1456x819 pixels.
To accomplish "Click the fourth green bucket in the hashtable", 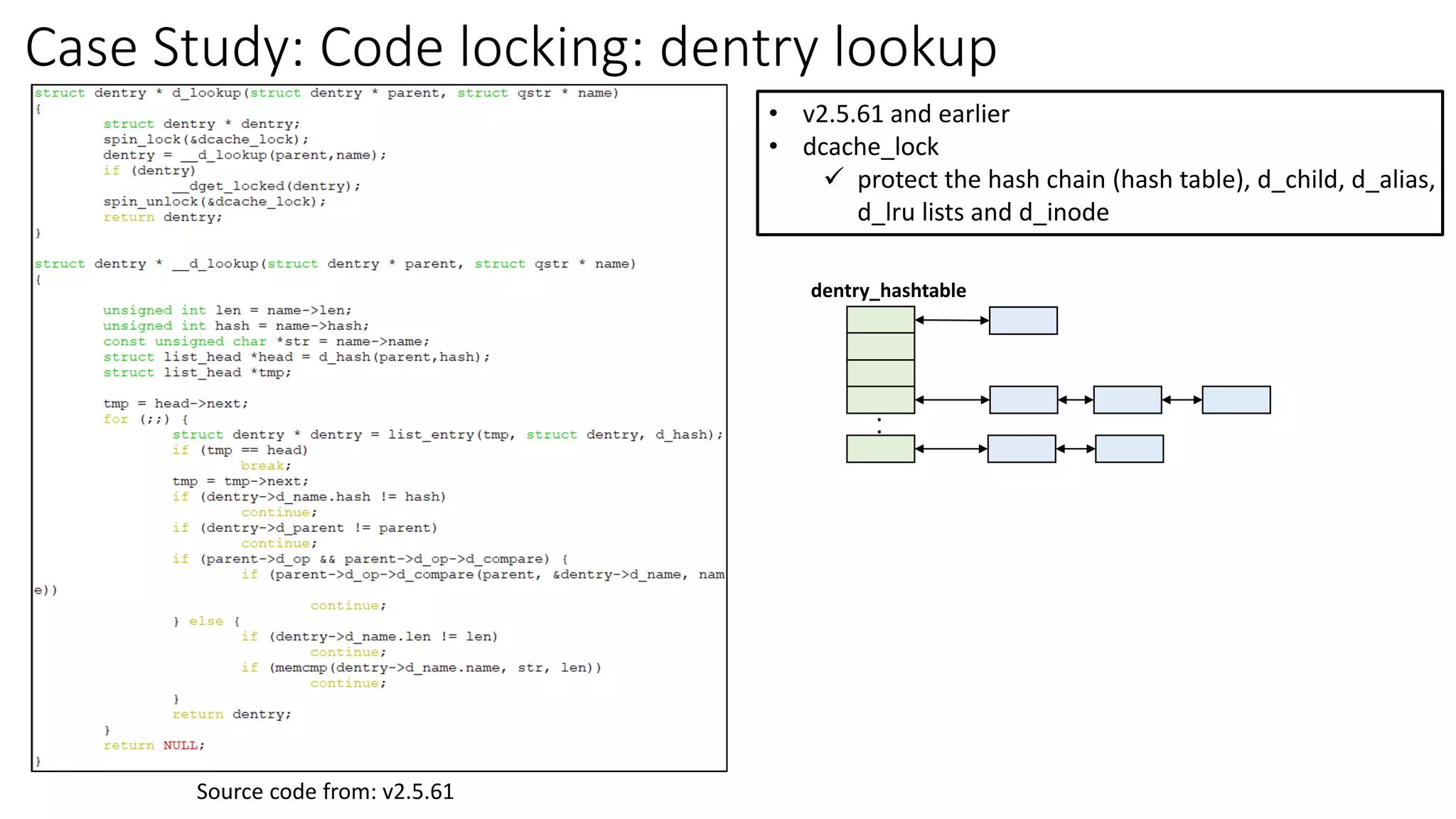I will tap(880, 400).
